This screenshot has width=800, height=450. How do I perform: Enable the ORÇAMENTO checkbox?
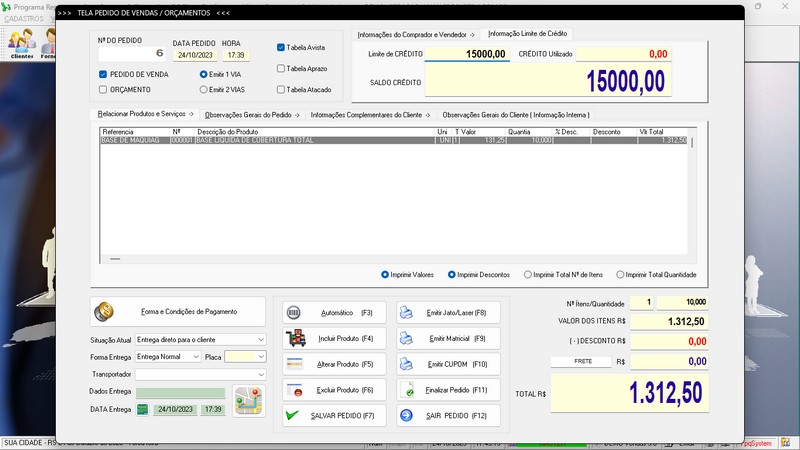pyautogui.click(x=103, y=89)
